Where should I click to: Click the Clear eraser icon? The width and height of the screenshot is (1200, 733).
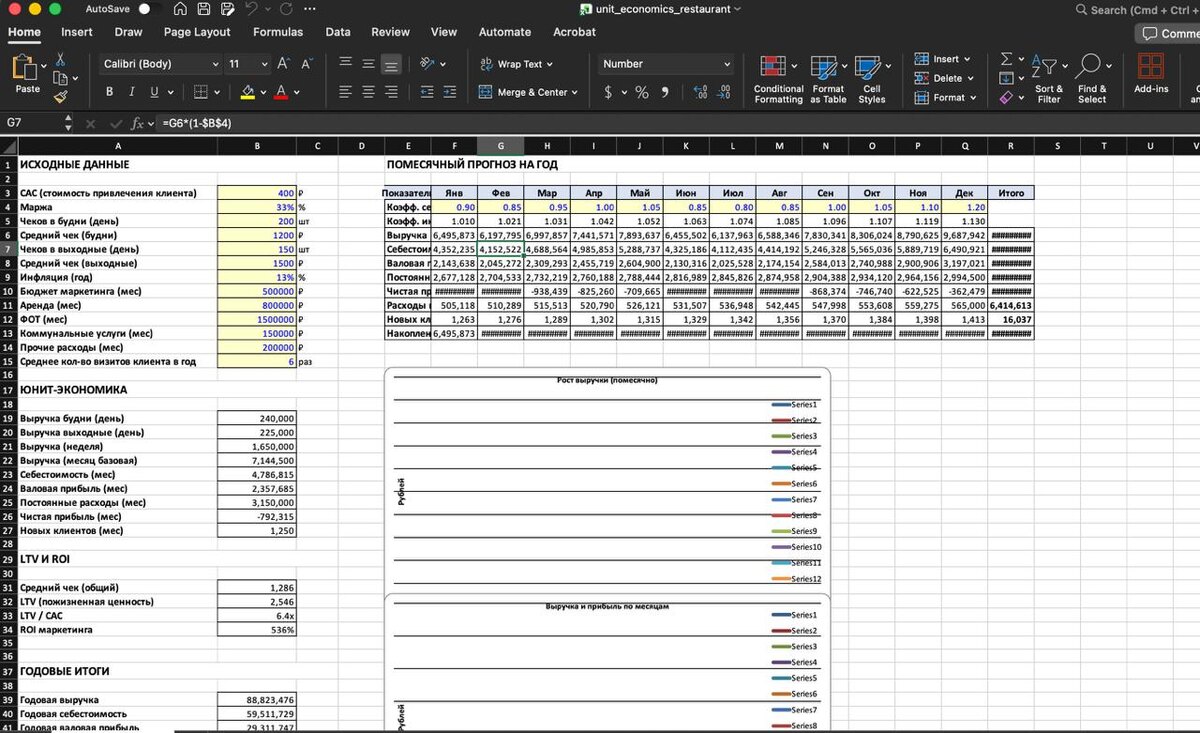pyautogui.click(x=1006, y=97)
